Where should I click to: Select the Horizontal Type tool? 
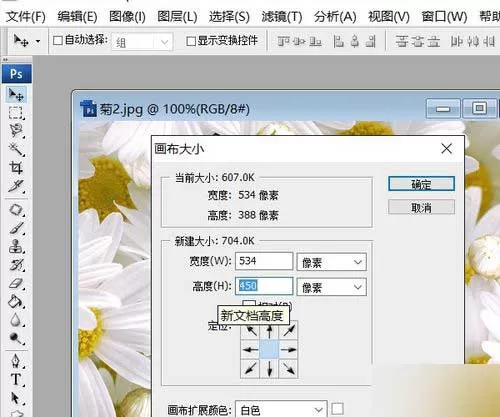coord(16,380)
